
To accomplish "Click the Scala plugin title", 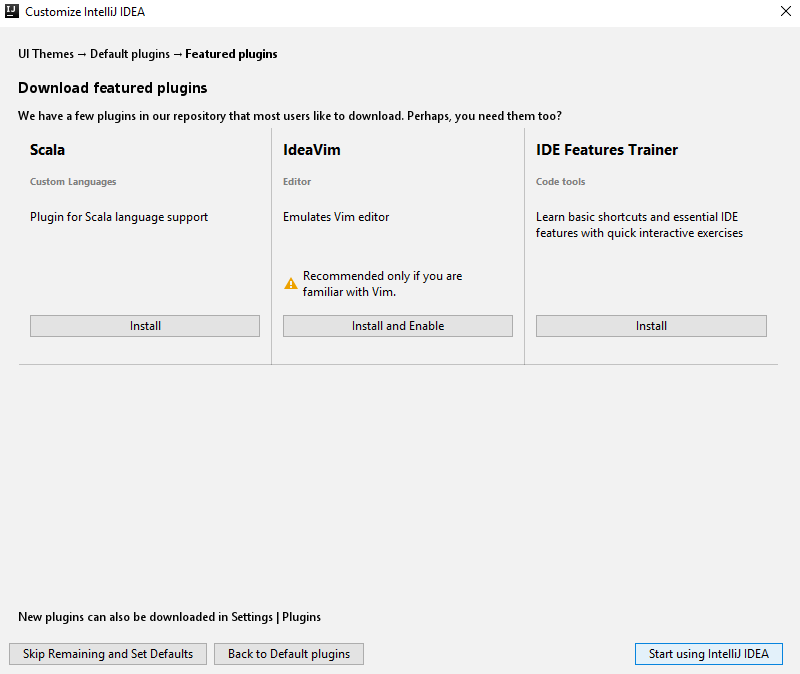I will (x=48, y=150).
